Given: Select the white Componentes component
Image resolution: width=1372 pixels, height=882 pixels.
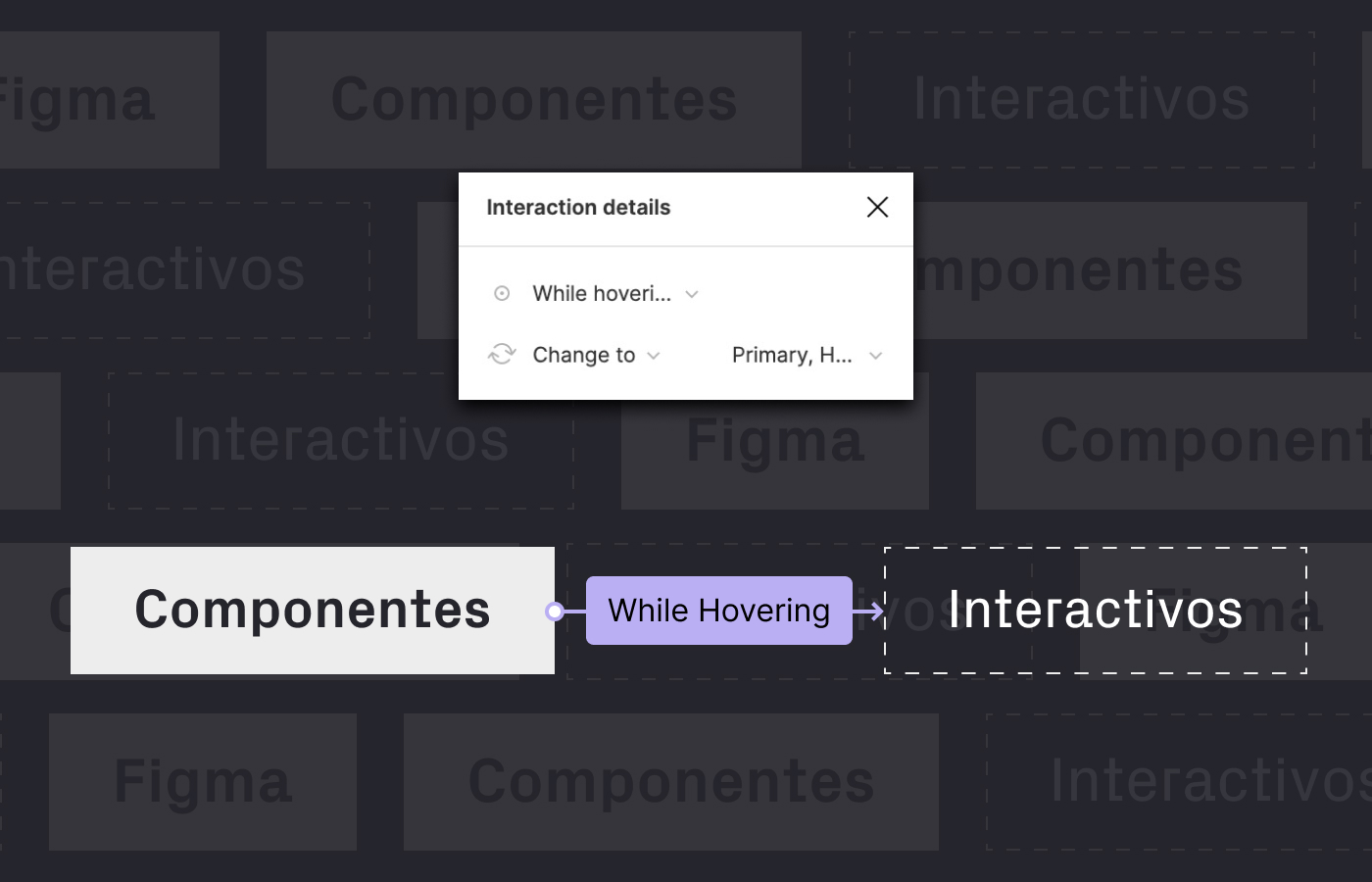Looking at the screenshot, I should [x=312, y=611].
